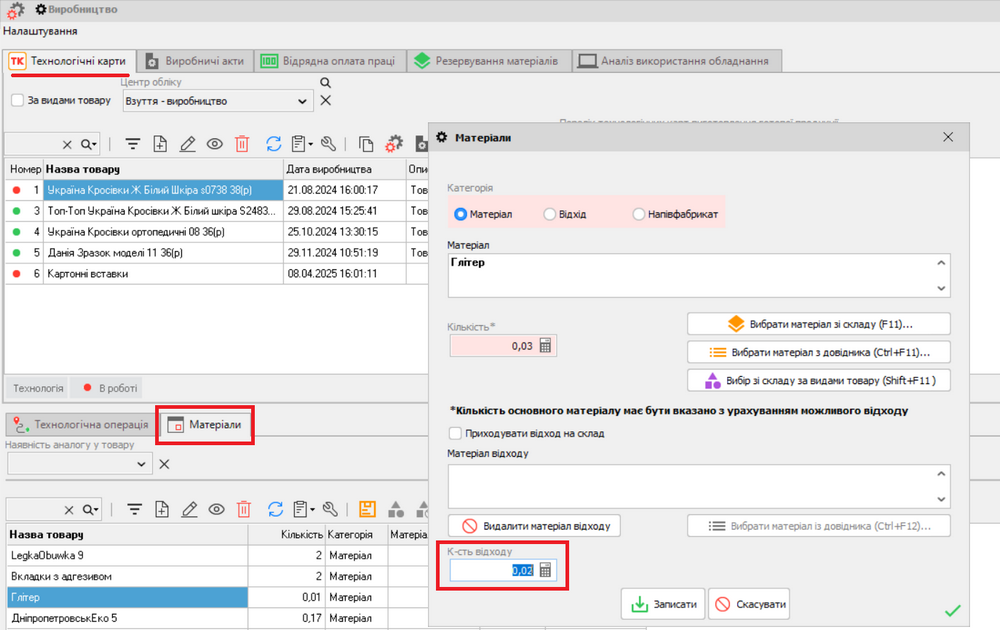Open the Наявність аналогу у товару dropdown
Screen dimensions: 1000x630
pyautogui.click(x=141, y=464)
